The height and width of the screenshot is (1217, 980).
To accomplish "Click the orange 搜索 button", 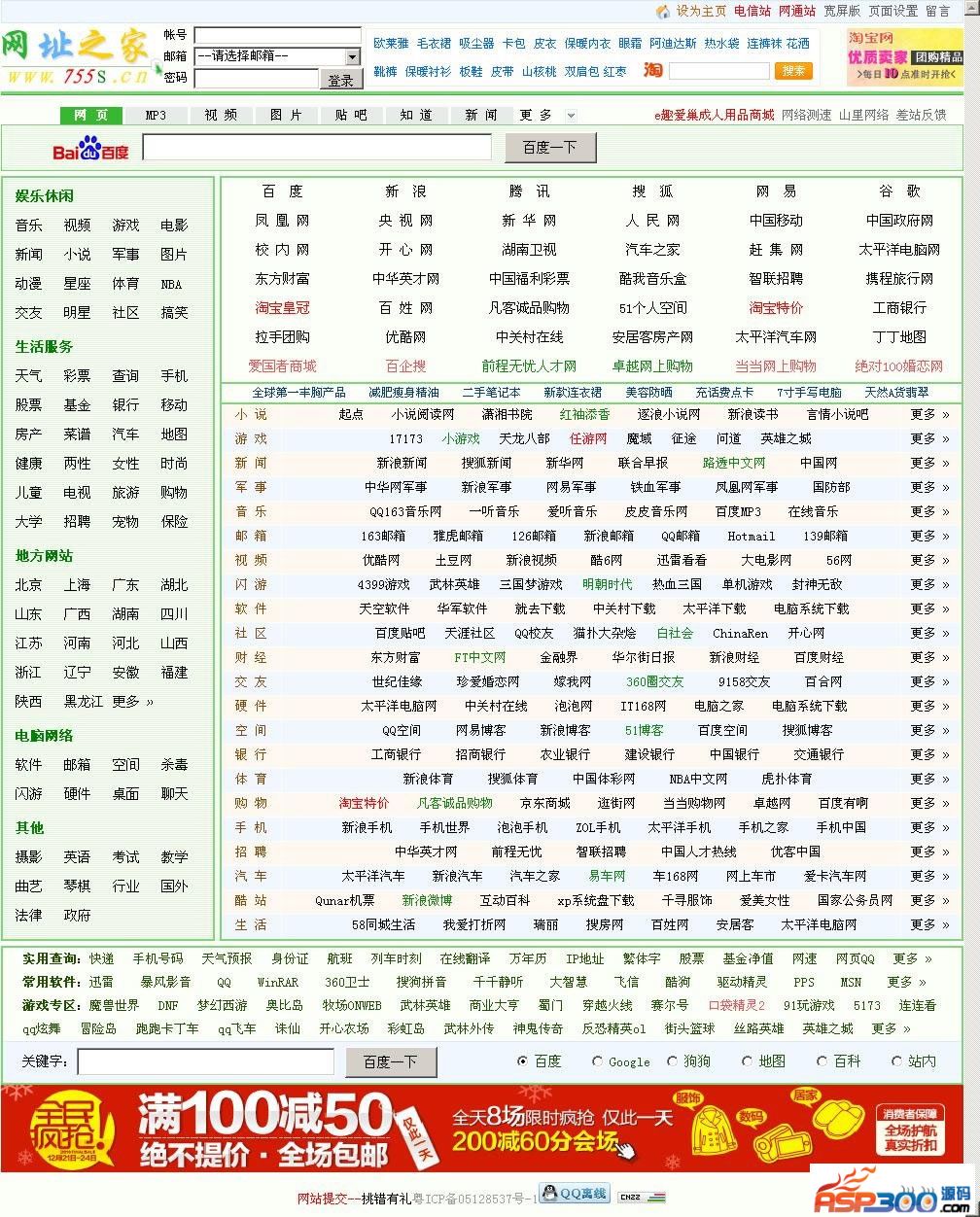I will (793, 71).
